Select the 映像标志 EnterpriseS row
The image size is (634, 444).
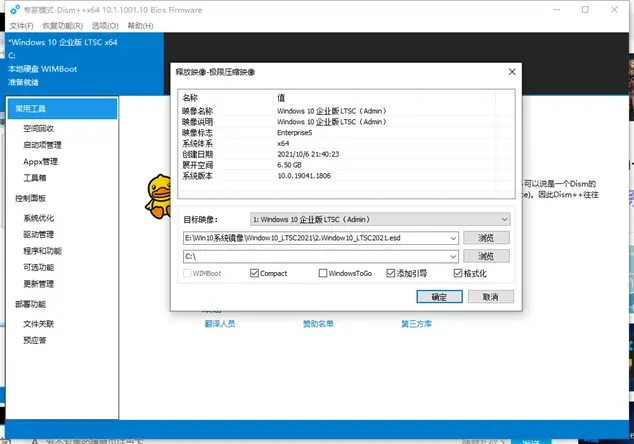(346, 133)
